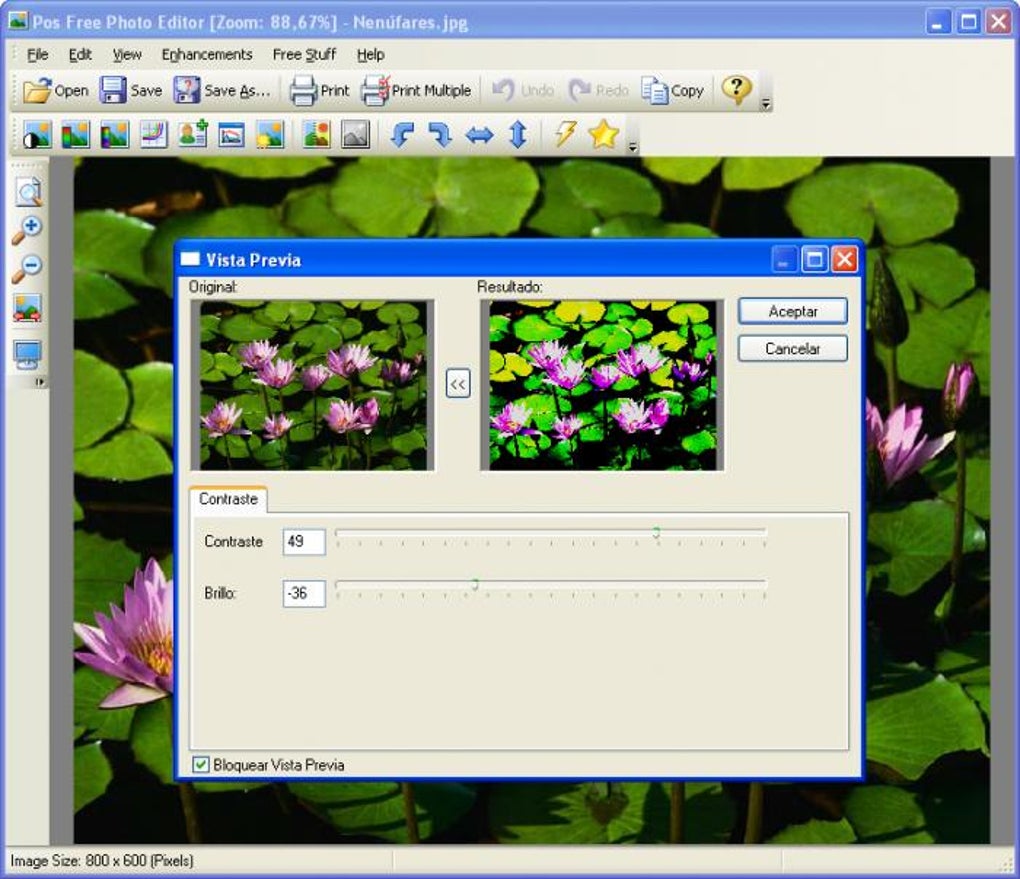Click the Resultado preview thumbnail
This screenshot has height=879, width=1020.
(602, 385)
